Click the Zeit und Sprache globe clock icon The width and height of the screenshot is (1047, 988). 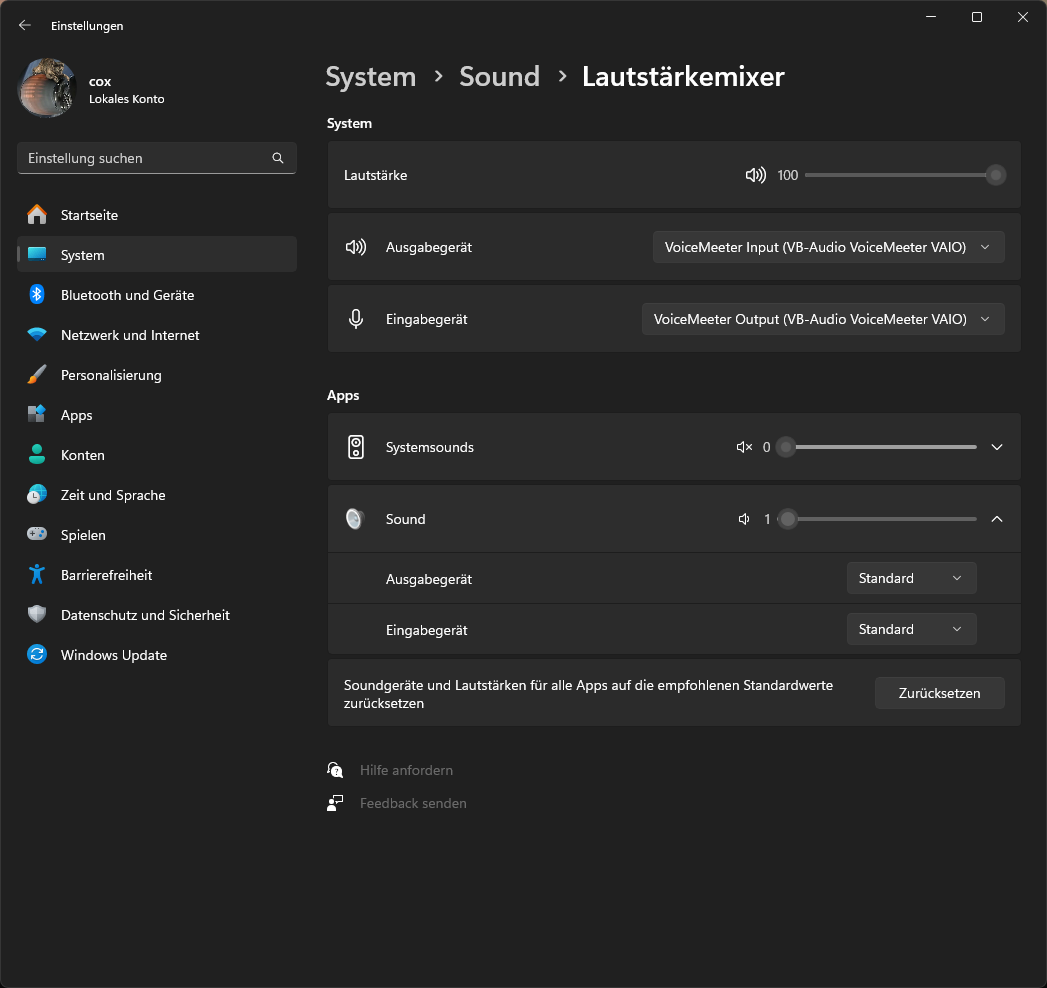37,495
